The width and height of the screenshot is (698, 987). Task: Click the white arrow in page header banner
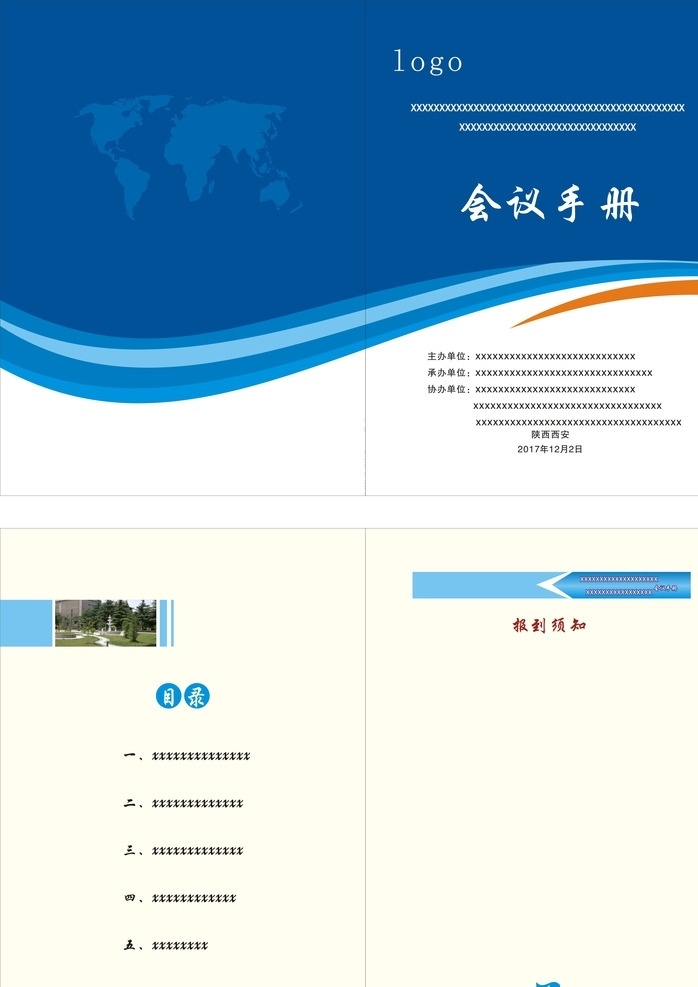554,585
